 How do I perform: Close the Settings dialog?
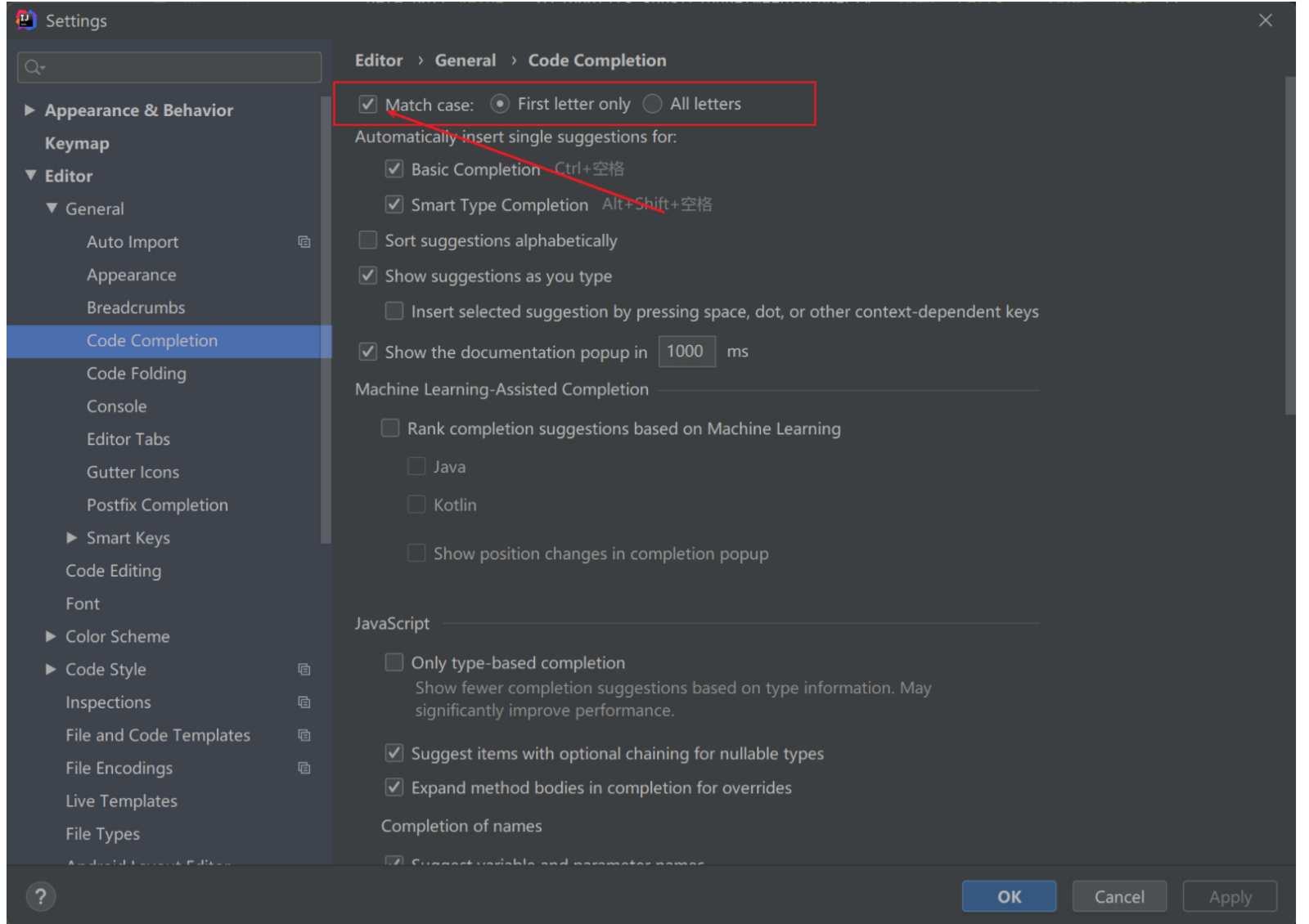click(1265, 20)
